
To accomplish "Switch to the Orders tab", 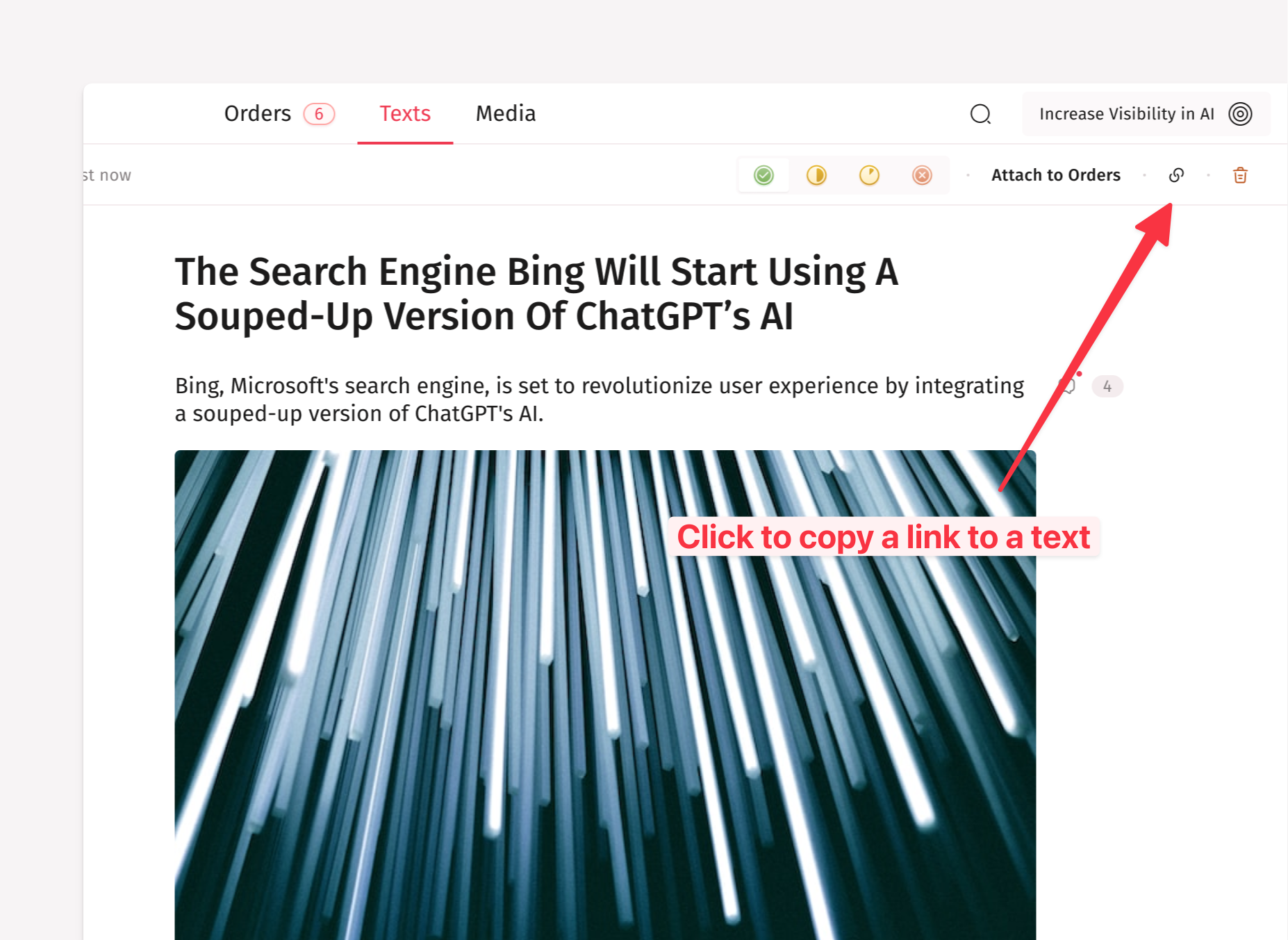I will [257, 113].
